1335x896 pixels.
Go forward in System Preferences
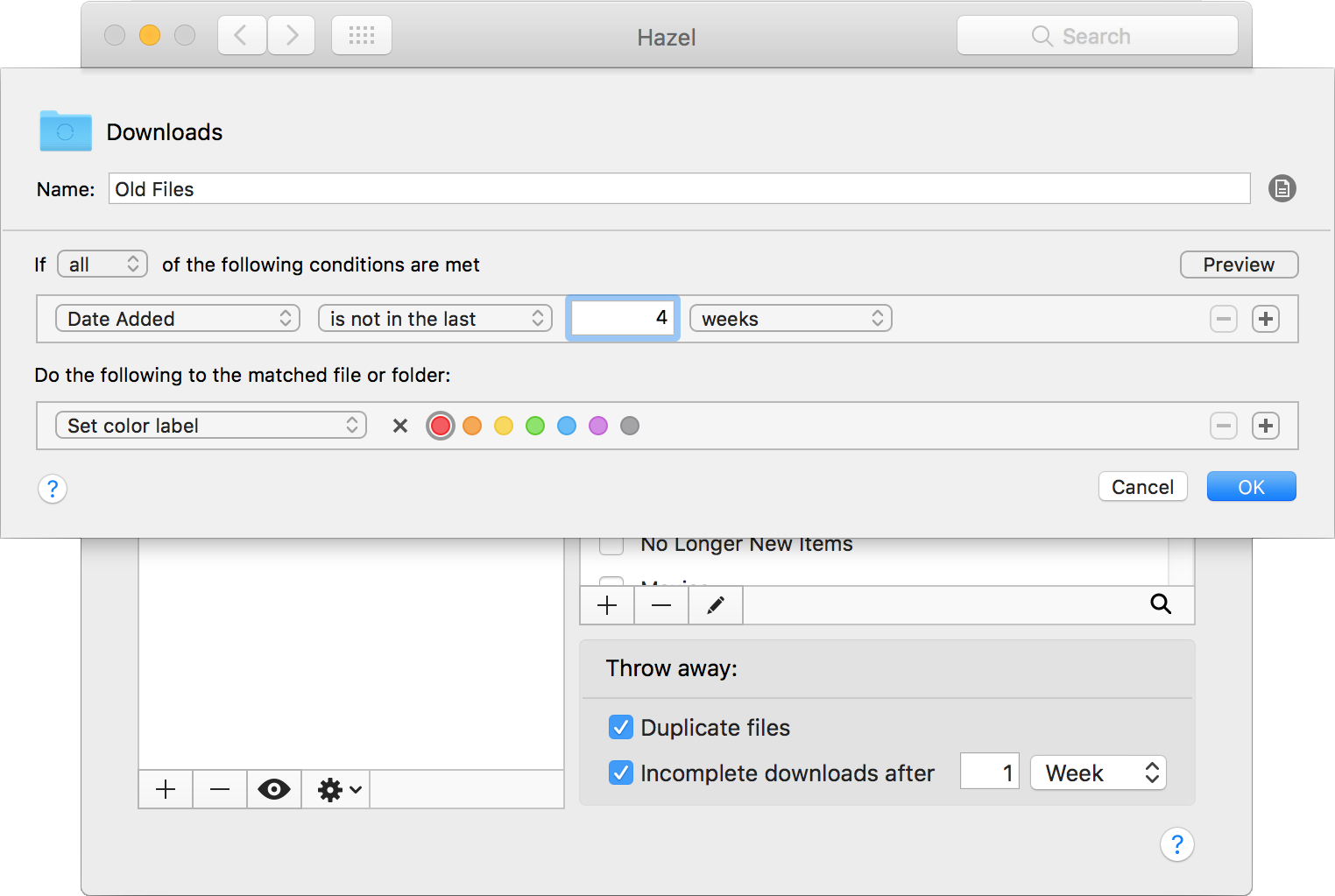(x=292, y=35)
